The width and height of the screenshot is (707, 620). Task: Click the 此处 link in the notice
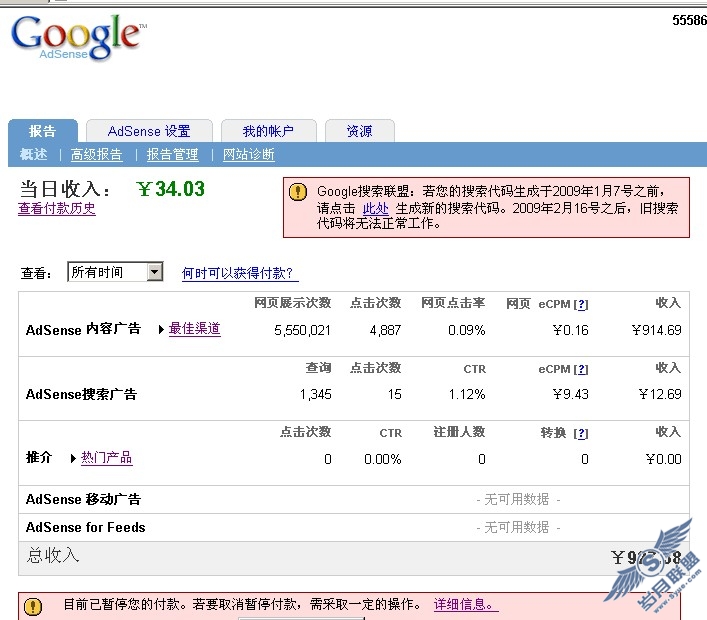pyautogui.click(x=375, y=209)
